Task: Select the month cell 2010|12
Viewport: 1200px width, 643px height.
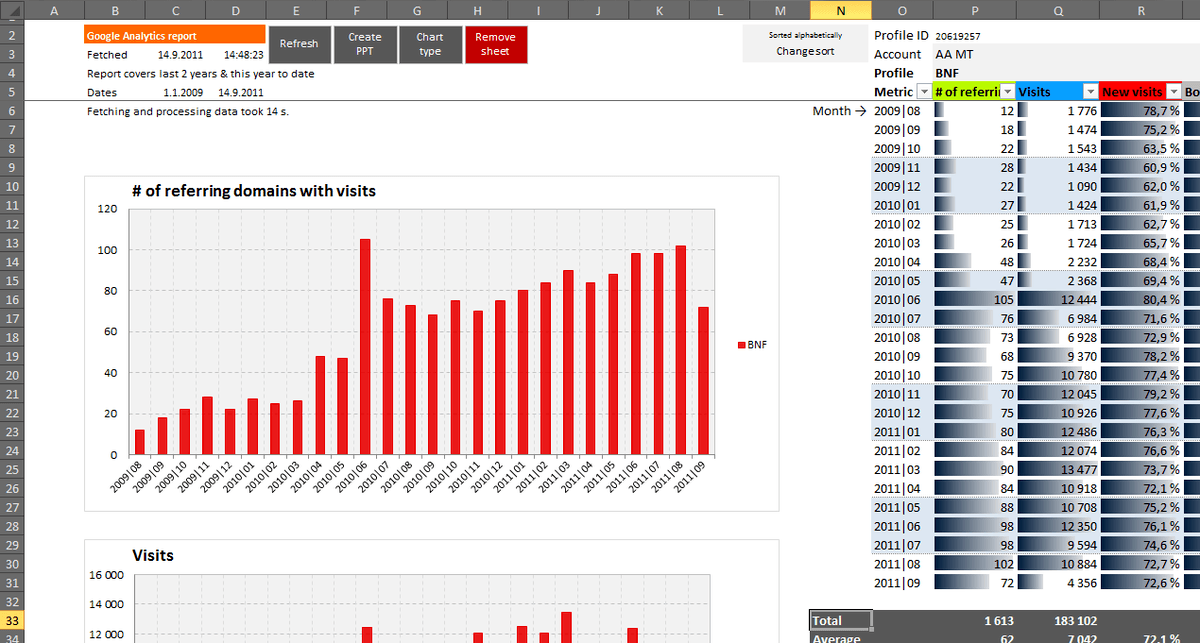Action: pos(897,412)
